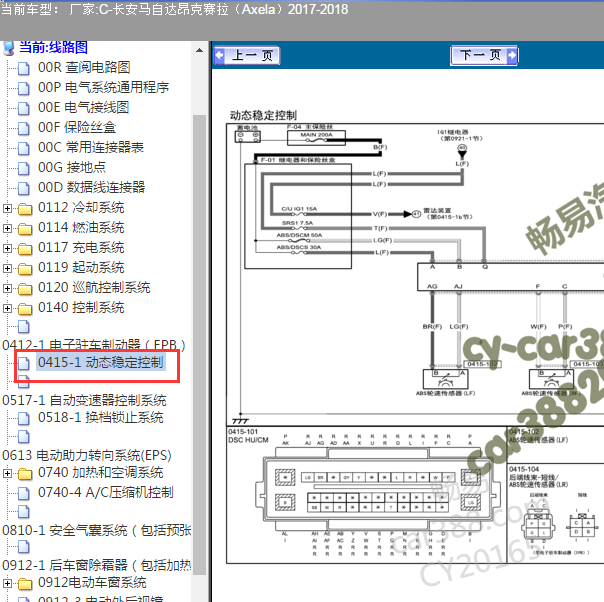
Task: Expand the 0912电动车窗系统 folder
Action: (x=7, y=584)
